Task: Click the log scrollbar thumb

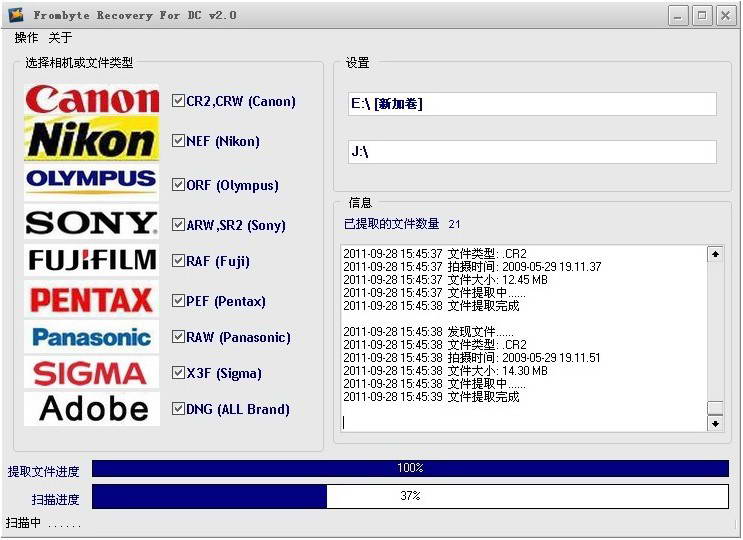Action: click(x=715, y=408)
